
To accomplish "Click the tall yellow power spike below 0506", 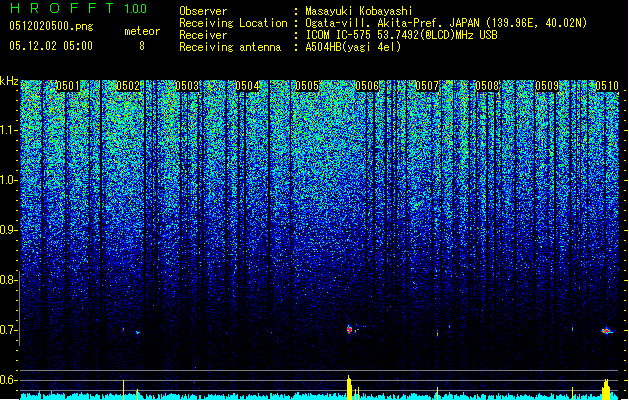I will pos(349,388).
